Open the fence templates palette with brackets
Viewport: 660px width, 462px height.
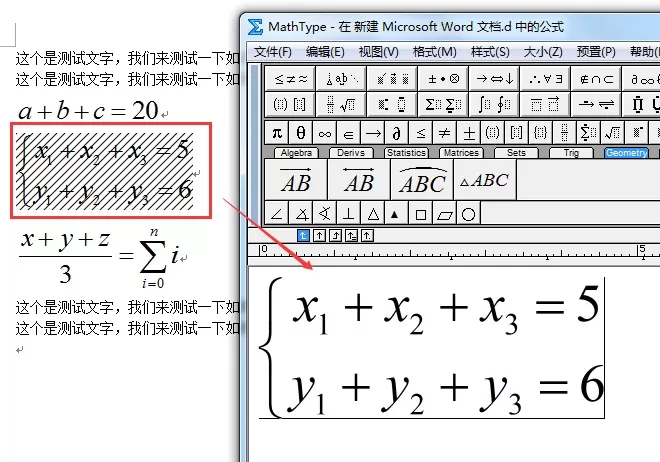pyautogui.click(x=290, y=104)
